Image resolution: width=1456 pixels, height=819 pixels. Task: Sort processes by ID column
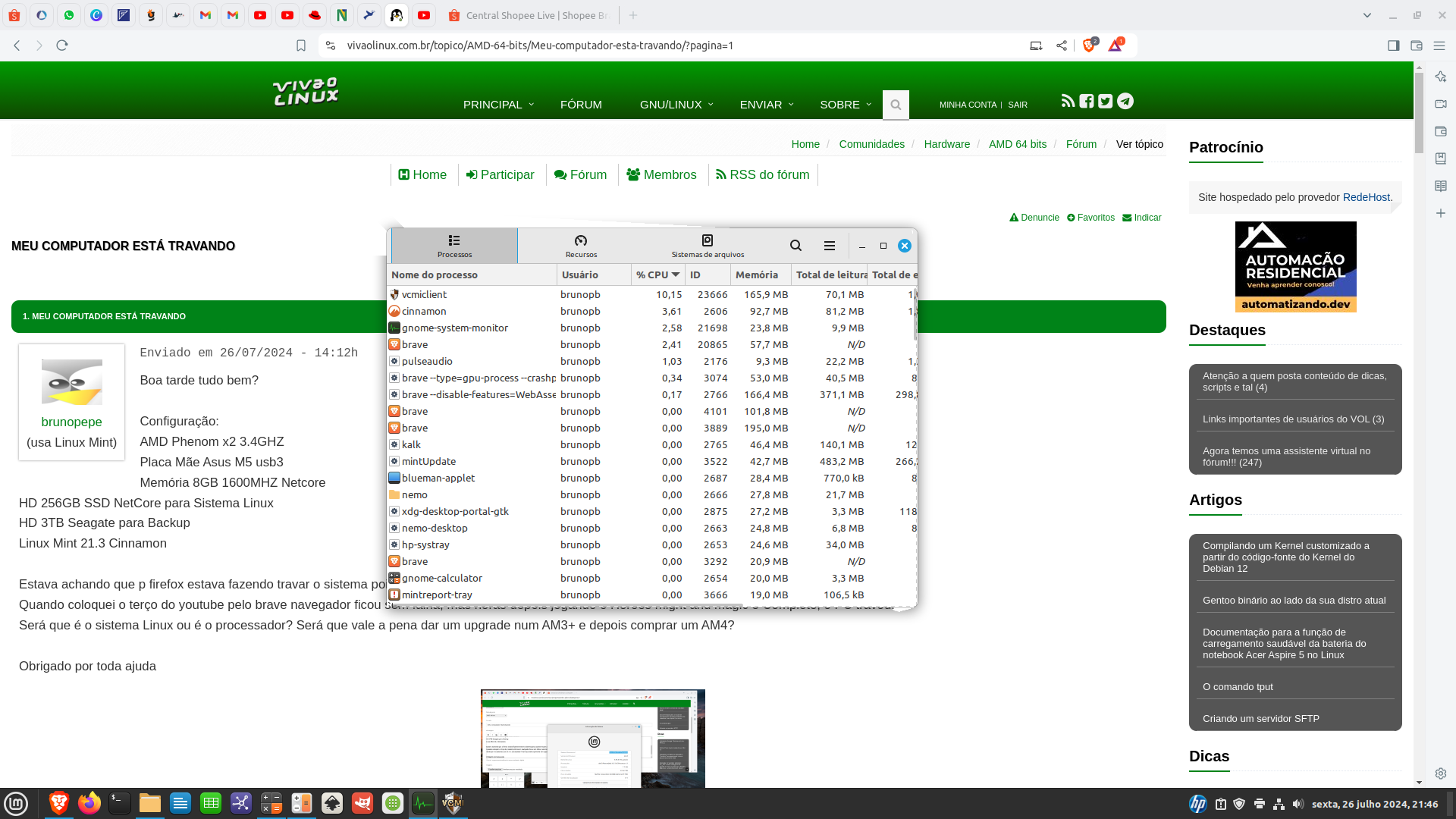708,275
